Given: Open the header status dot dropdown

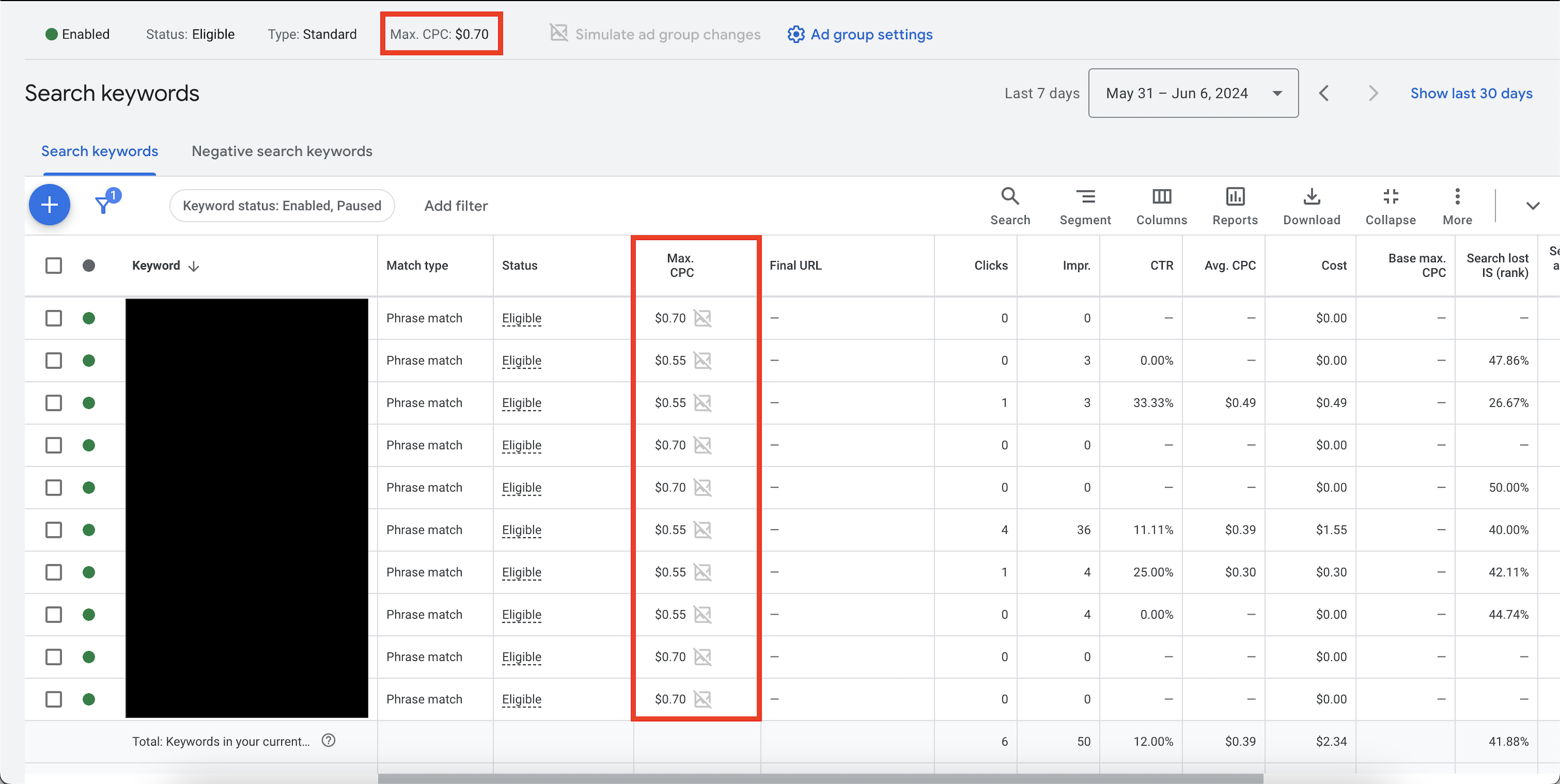Looking at the screenshot, I should click(89, 265).
